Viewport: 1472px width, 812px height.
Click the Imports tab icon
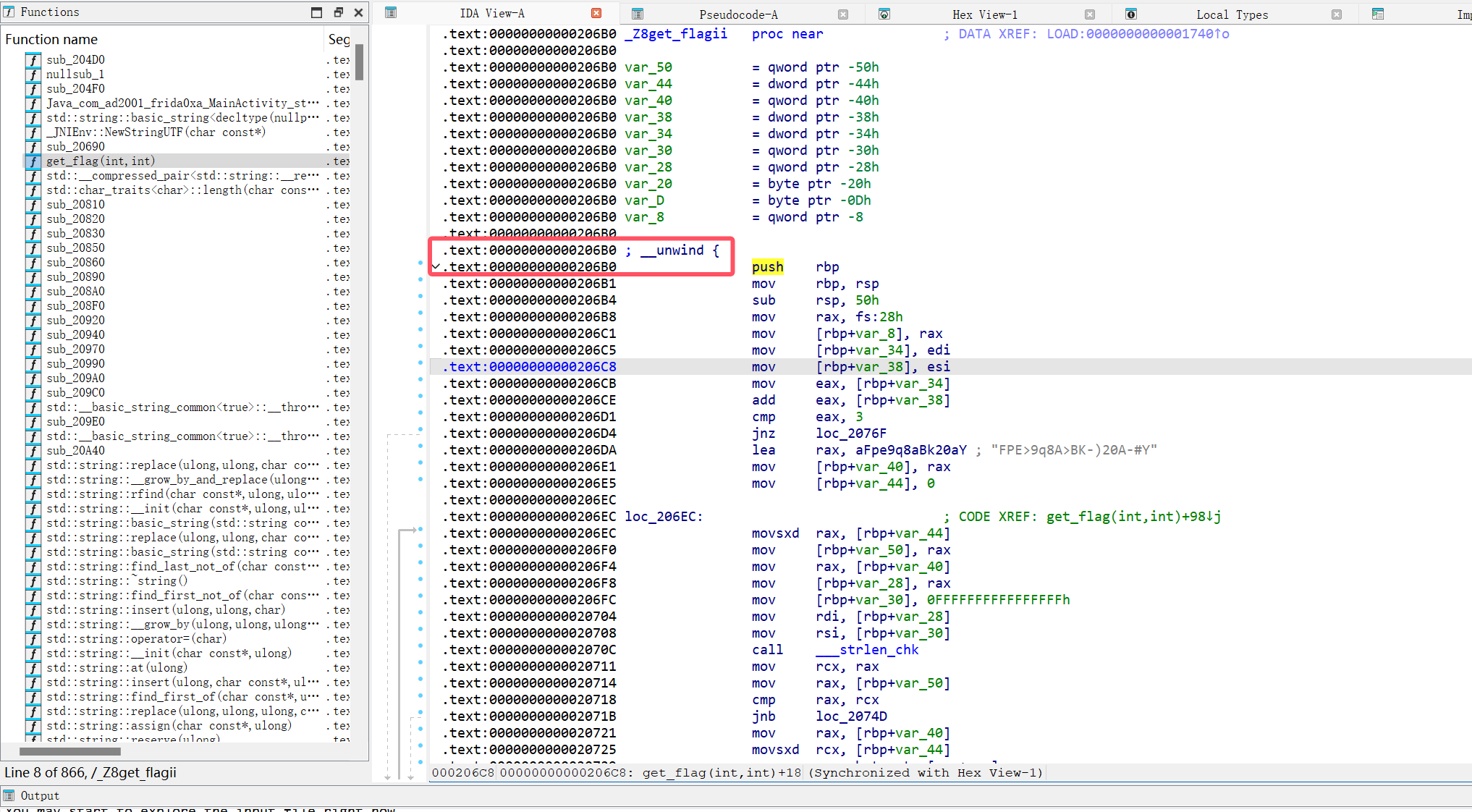[1378, 14]
